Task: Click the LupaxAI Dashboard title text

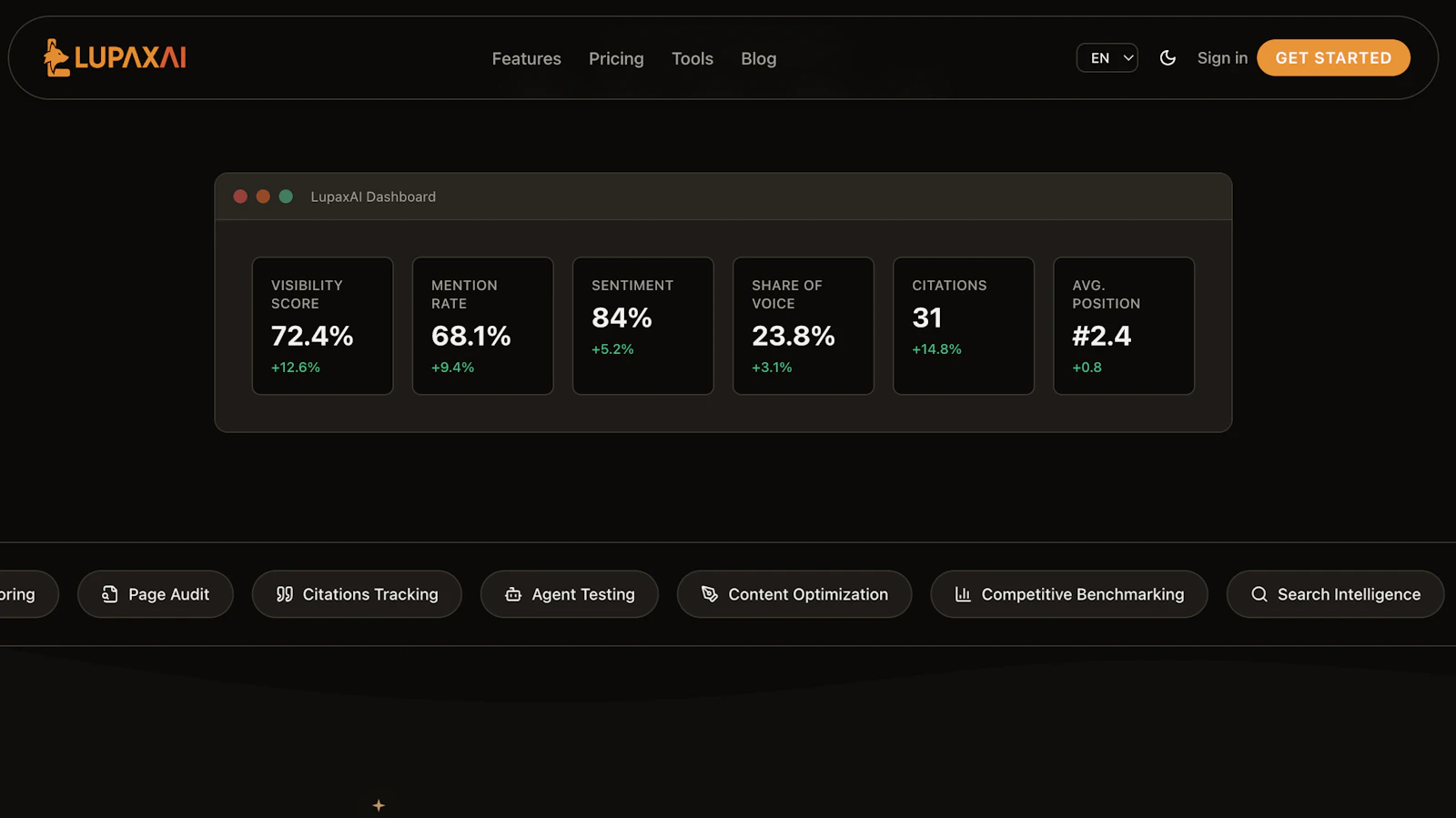Action: click(x=373, y=197)
